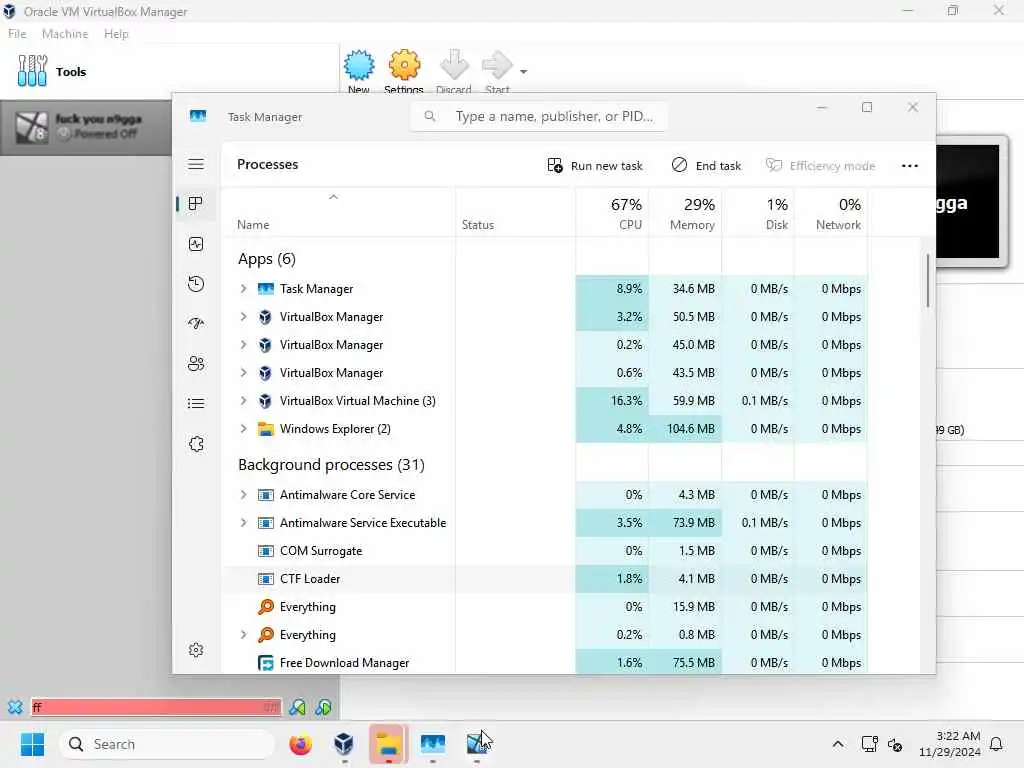Open Startup apps page in sidebar
1024x768 pixels.
point(196,323)
